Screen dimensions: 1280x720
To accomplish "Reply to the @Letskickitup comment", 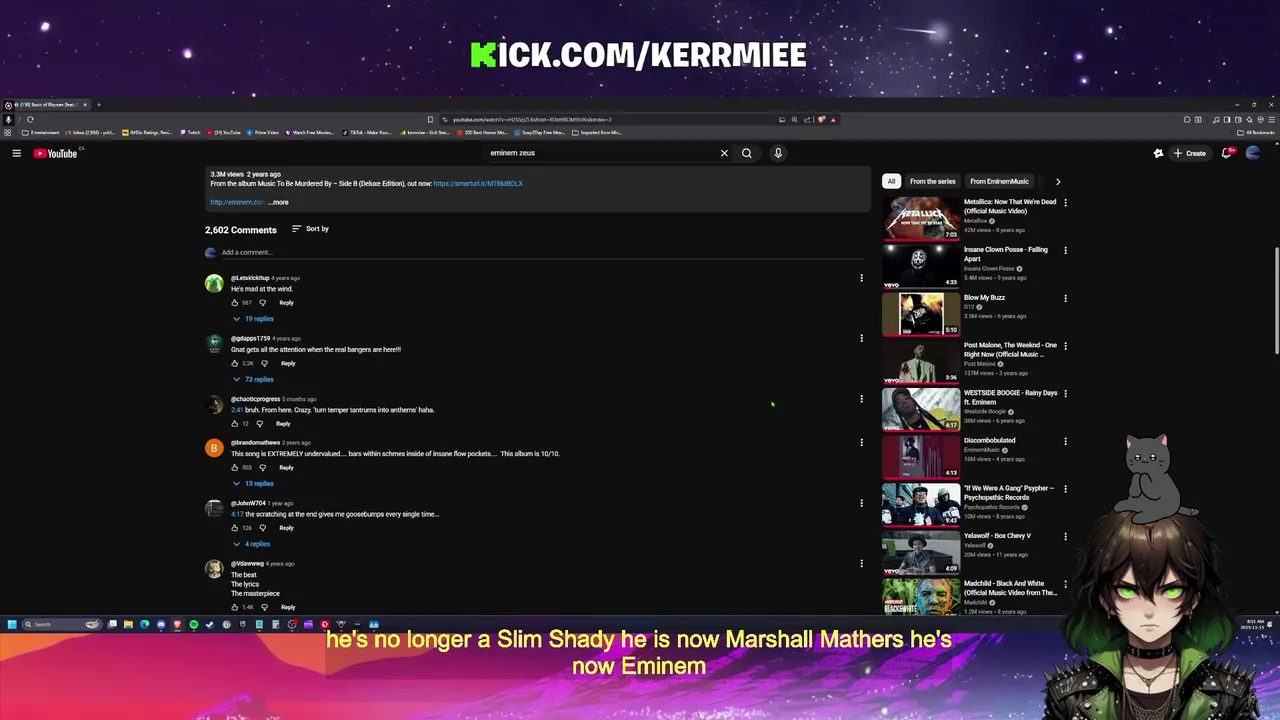I will [287, 303].
